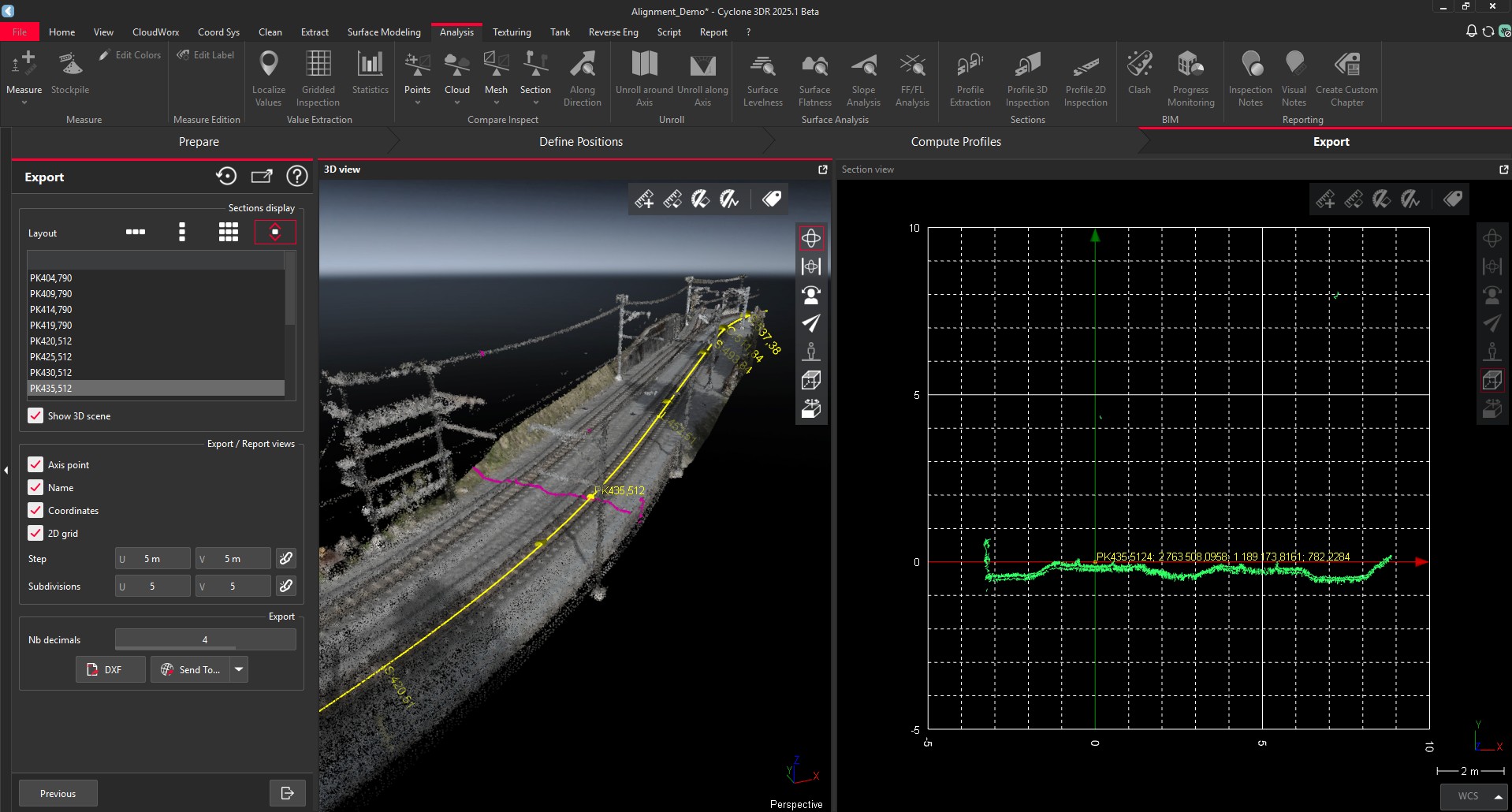Switch to the Texturing ribbon tab
Viewport: 1512px width, 812px height.
511,32
